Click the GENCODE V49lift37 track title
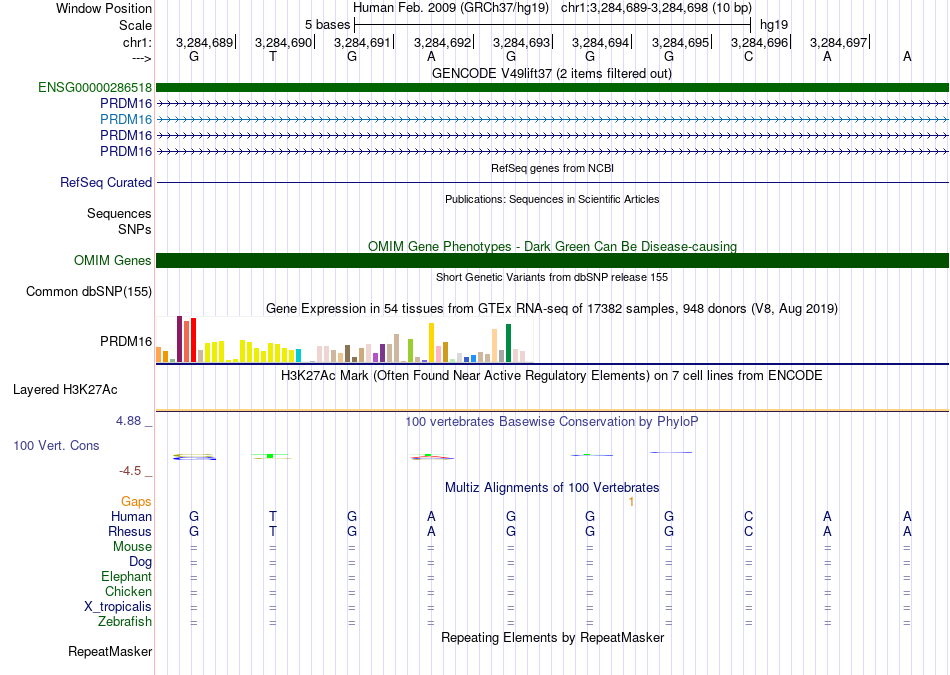 tap(552, 73)
